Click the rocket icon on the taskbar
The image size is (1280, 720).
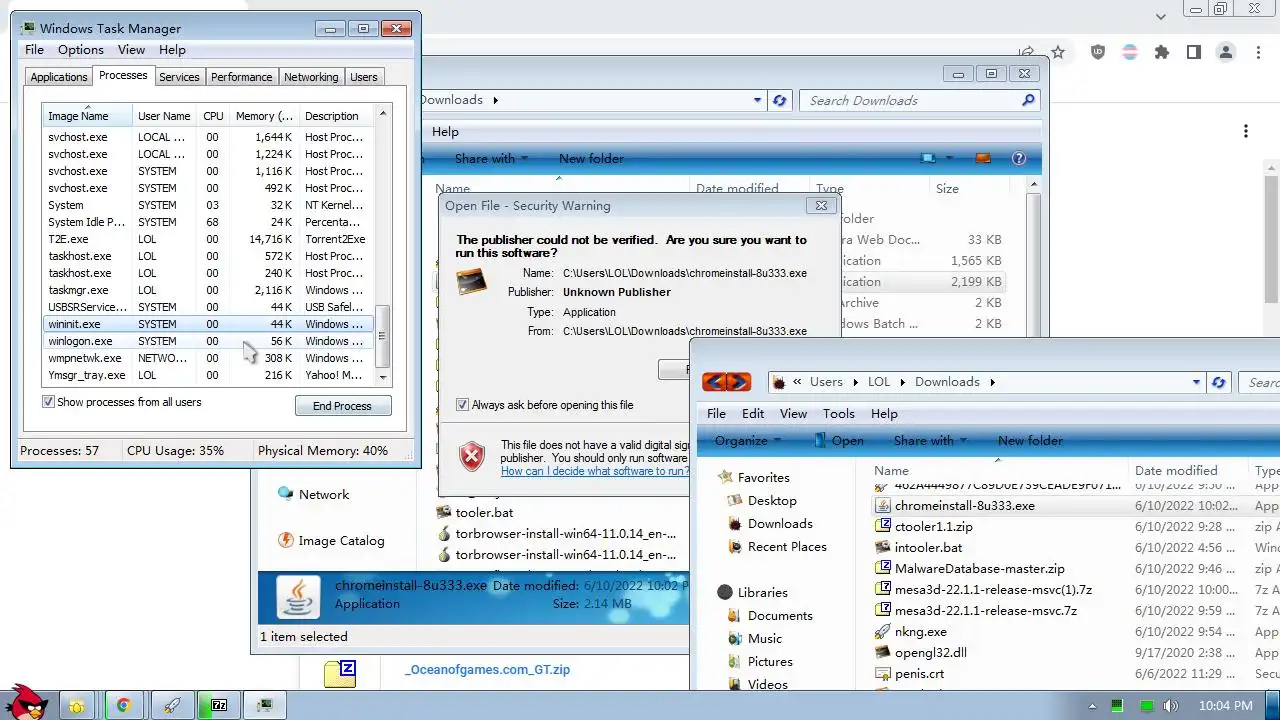[x=171, y=705]
